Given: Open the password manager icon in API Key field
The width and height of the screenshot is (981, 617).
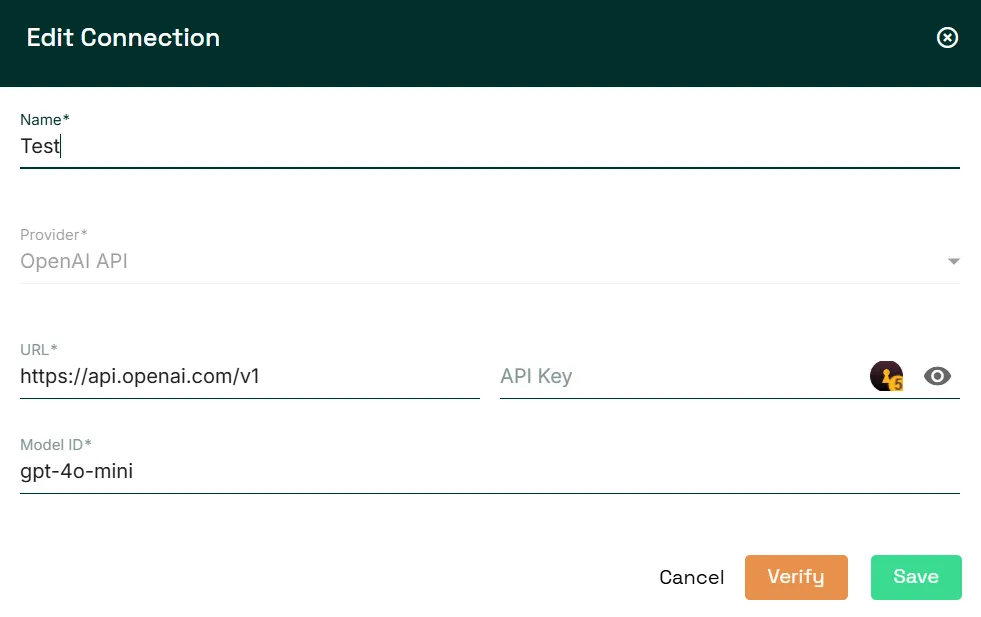Looking at the screenshot, I should (x=886, y=376).
